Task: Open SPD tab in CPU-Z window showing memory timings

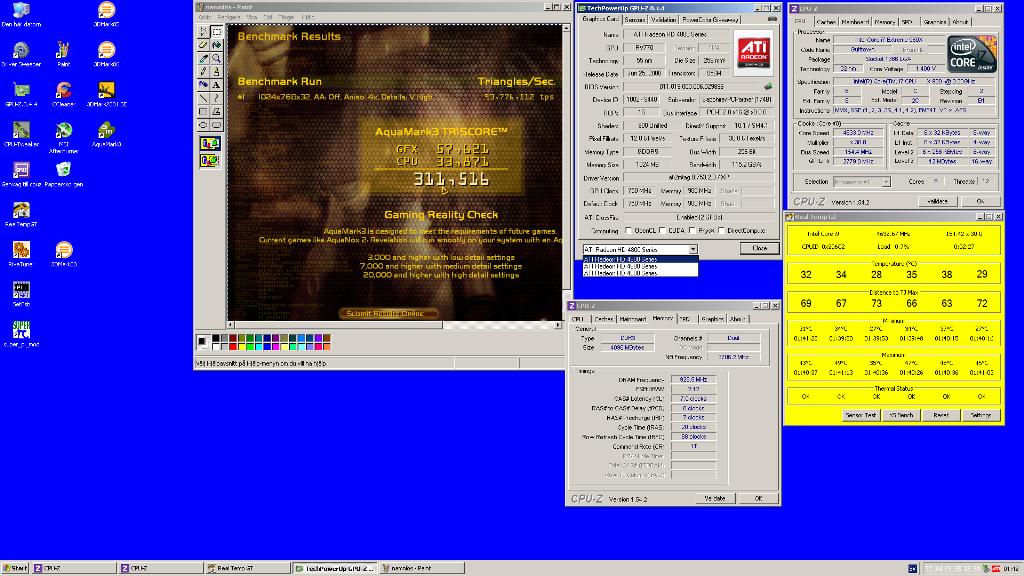Action: coord(684,319)
